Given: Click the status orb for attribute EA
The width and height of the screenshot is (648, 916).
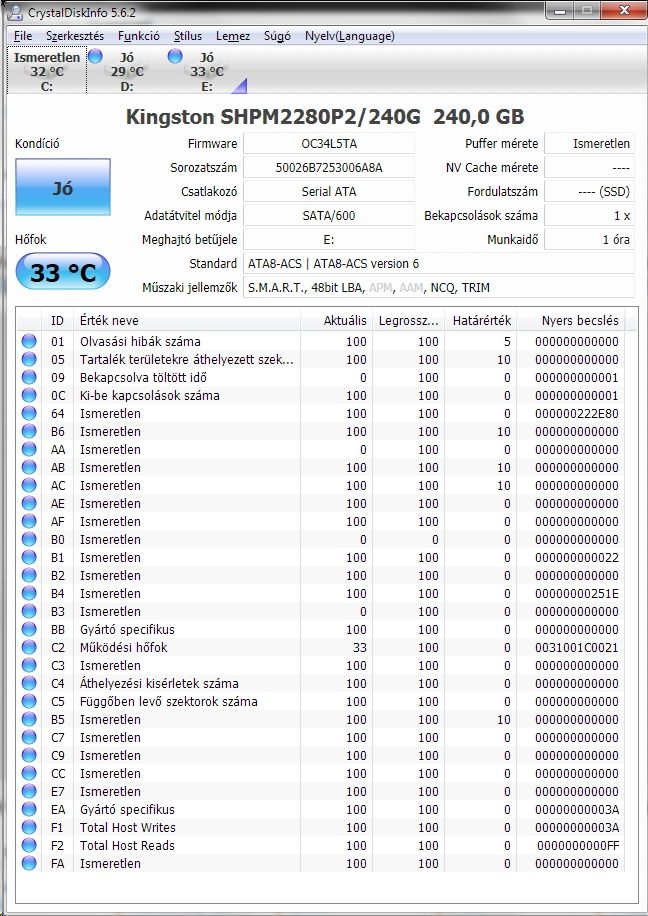Looking at the screenshot, I should [29, 809].
